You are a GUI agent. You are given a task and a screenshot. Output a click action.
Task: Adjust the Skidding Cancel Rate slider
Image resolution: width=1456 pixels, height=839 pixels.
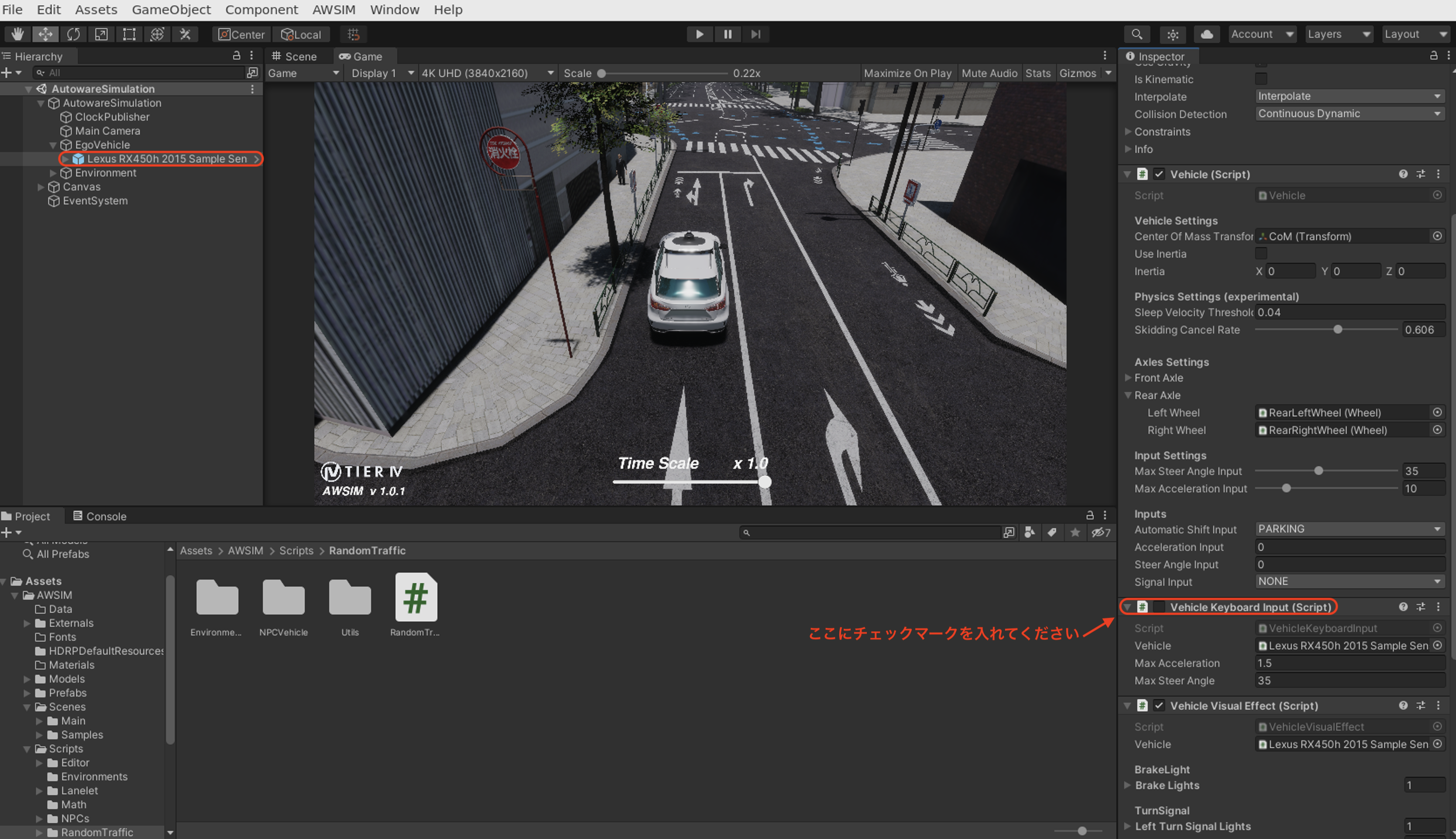[1337, 329]
